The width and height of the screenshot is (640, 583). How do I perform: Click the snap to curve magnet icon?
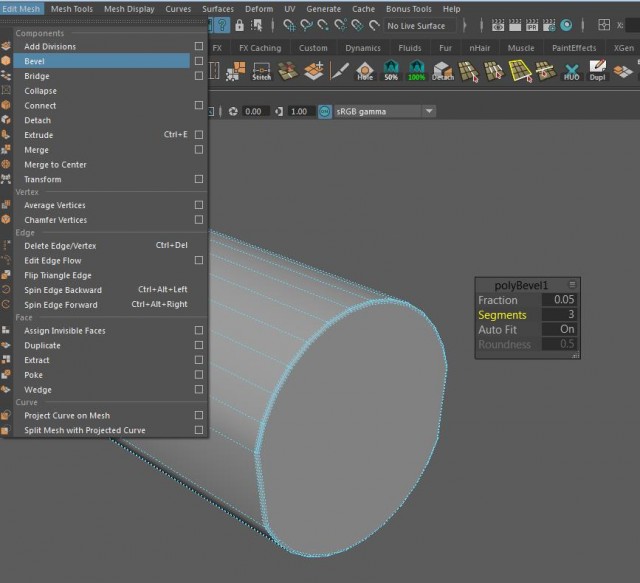coord(306,25)
